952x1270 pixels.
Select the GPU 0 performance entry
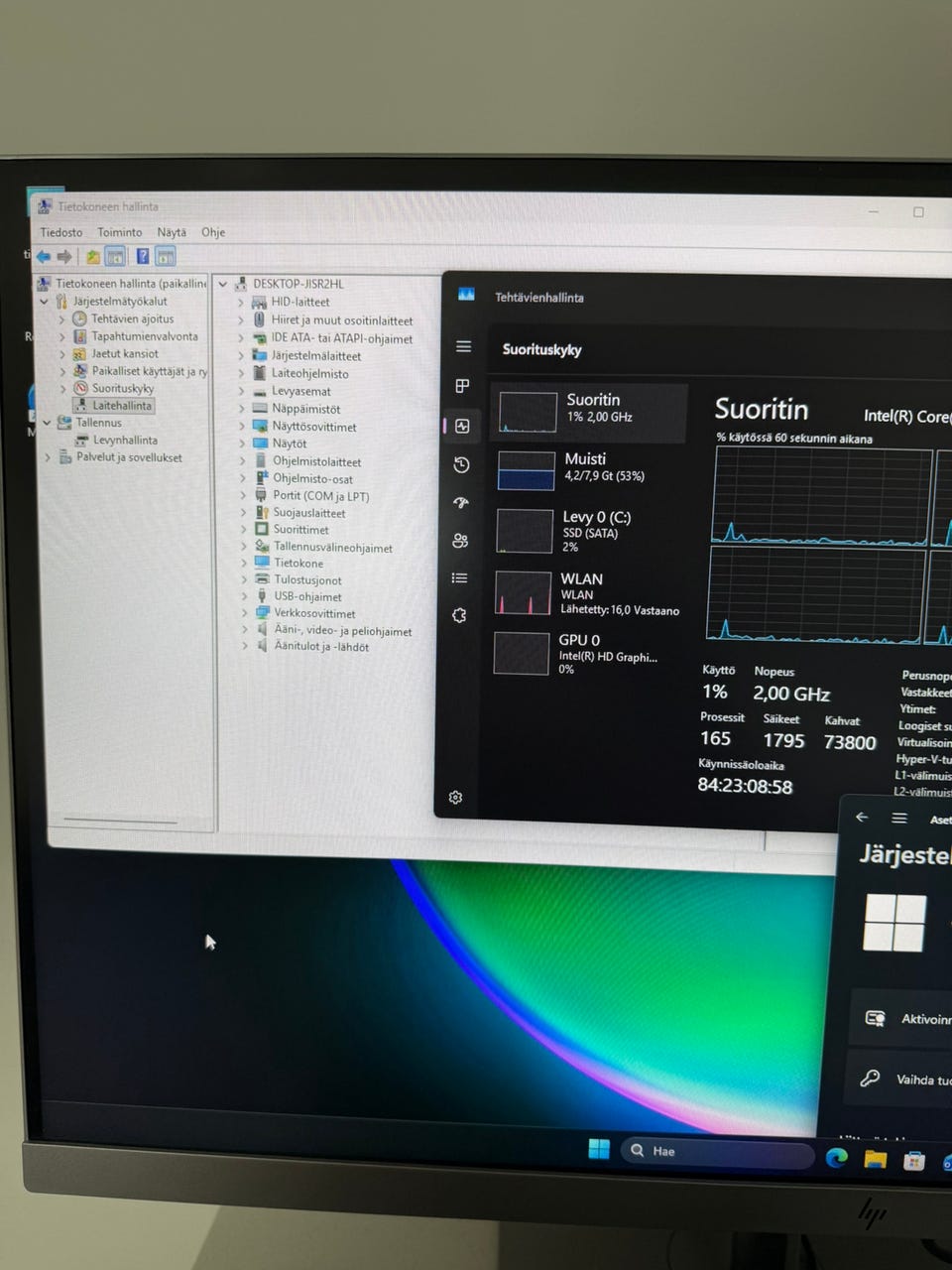click(x=585, y=654)
